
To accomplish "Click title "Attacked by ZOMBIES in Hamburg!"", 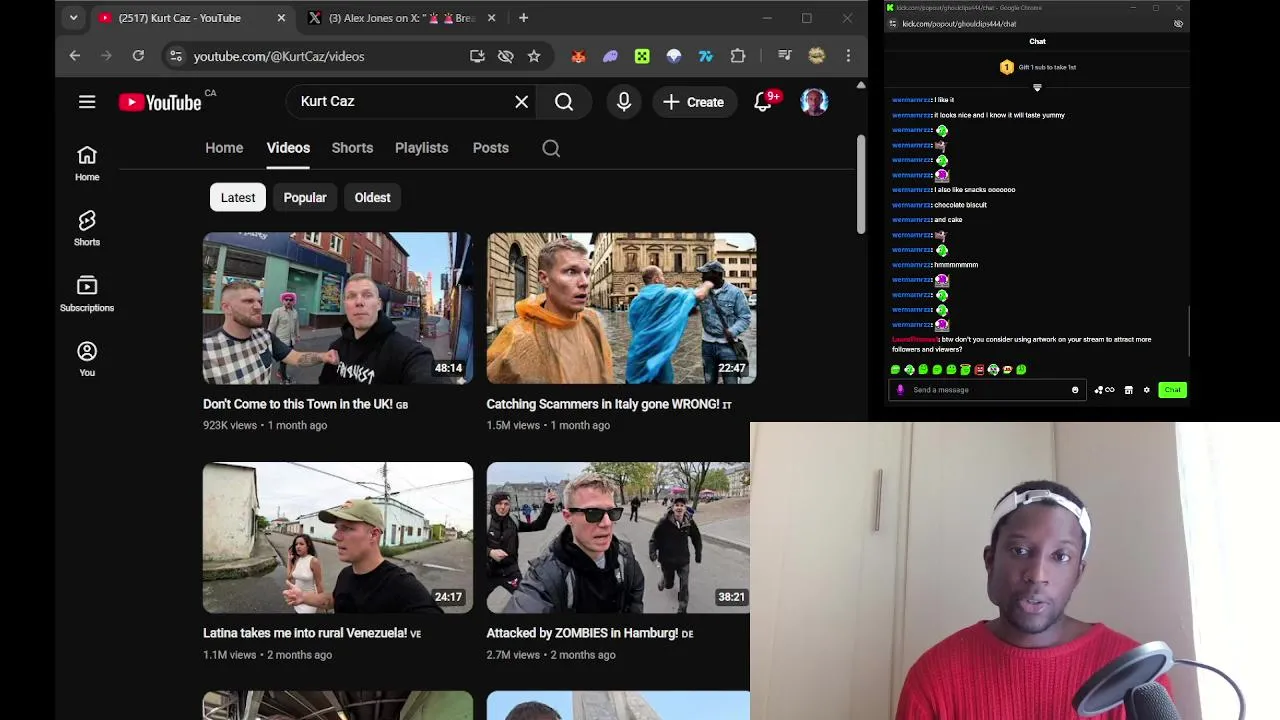I will [x=582, y=633].
